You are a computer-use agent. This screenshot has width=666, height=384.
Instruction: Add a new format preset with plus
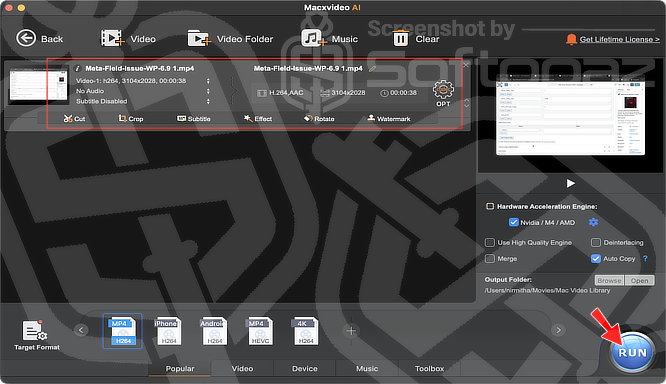[x=351, y=330]
